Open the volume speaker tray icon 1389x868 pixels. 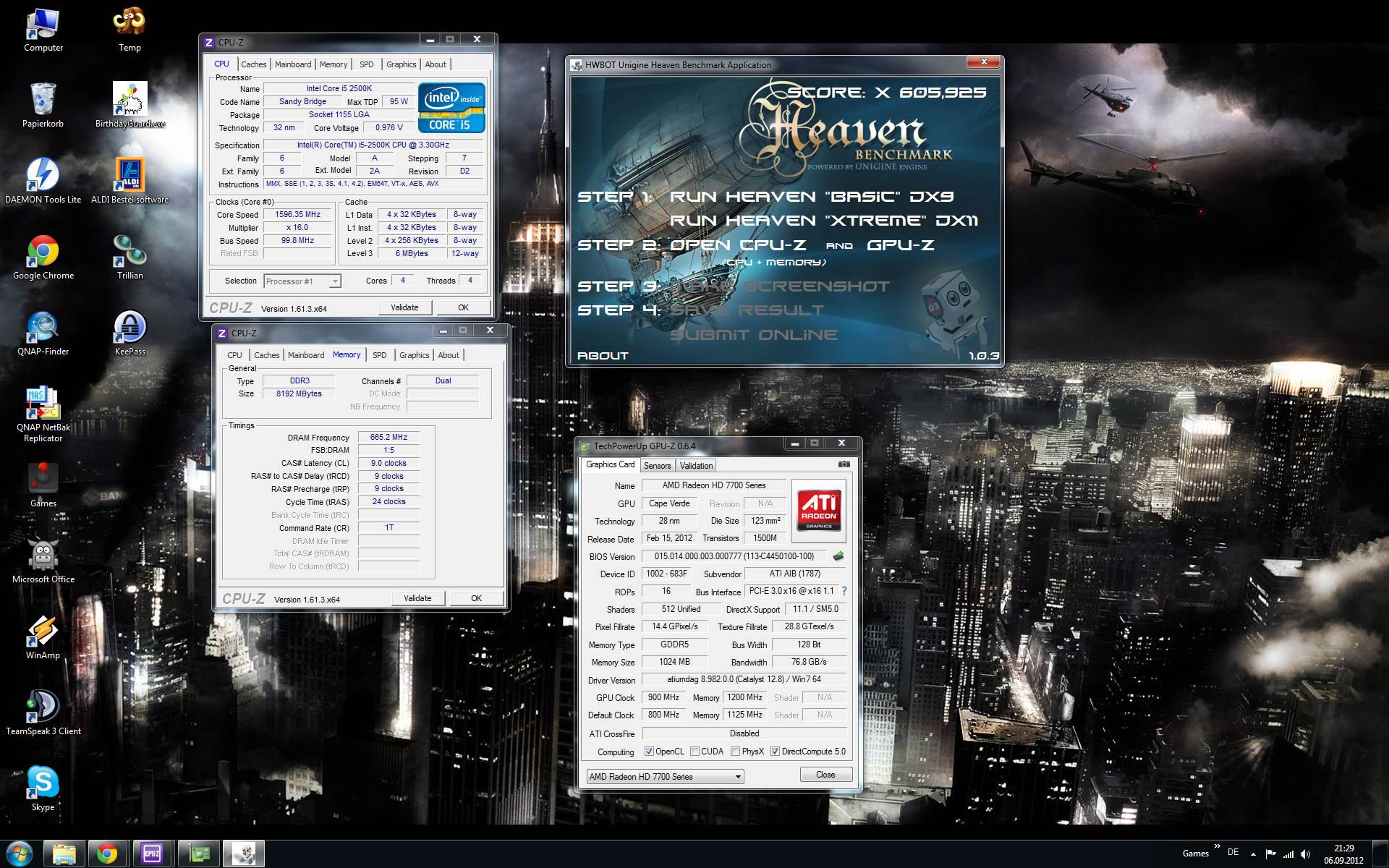pyautogui.click(x=1306, y=854)
